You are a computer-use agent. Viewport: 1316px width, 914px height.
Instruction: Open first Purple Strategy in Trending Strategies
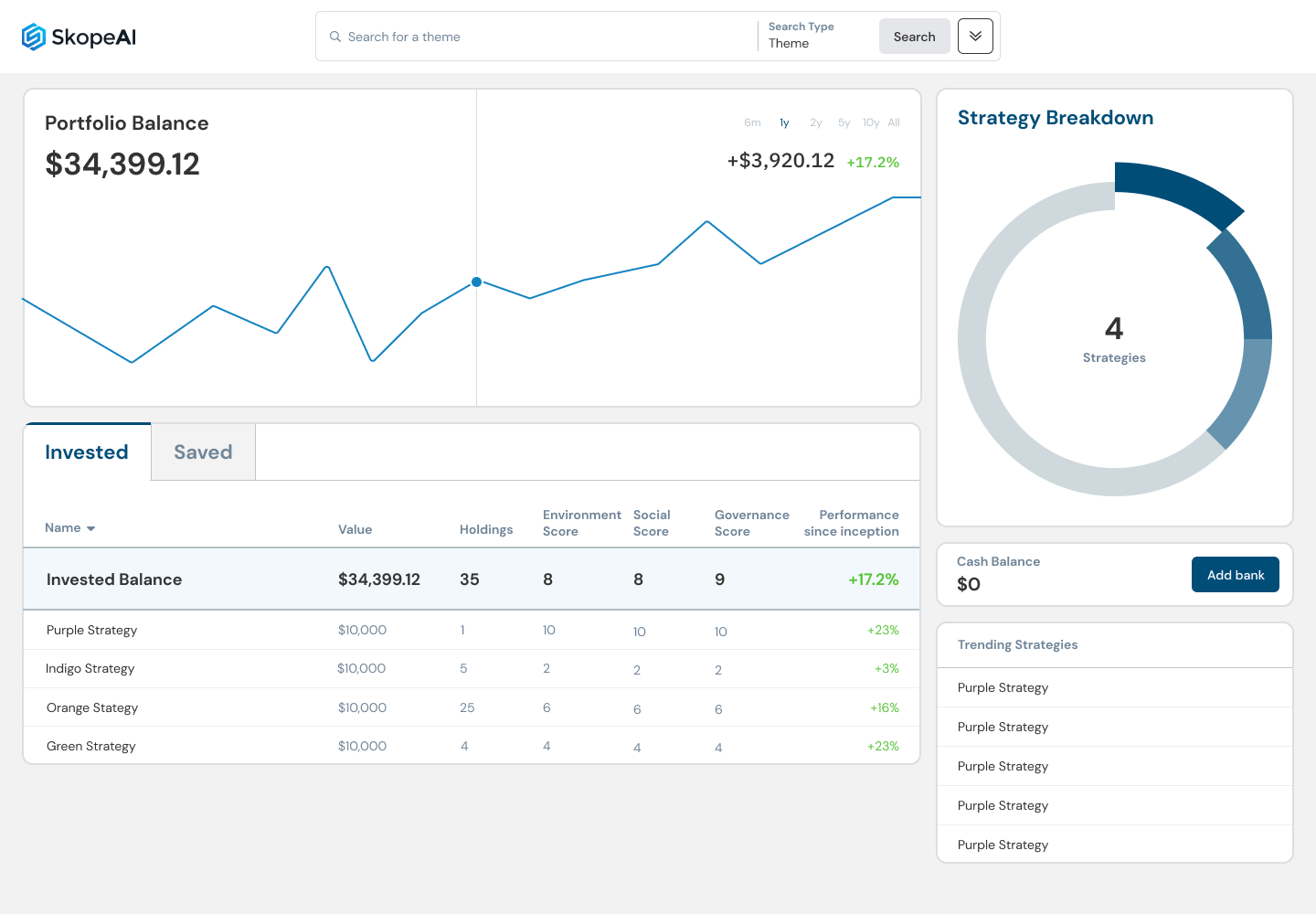(x=1115, y=687)
